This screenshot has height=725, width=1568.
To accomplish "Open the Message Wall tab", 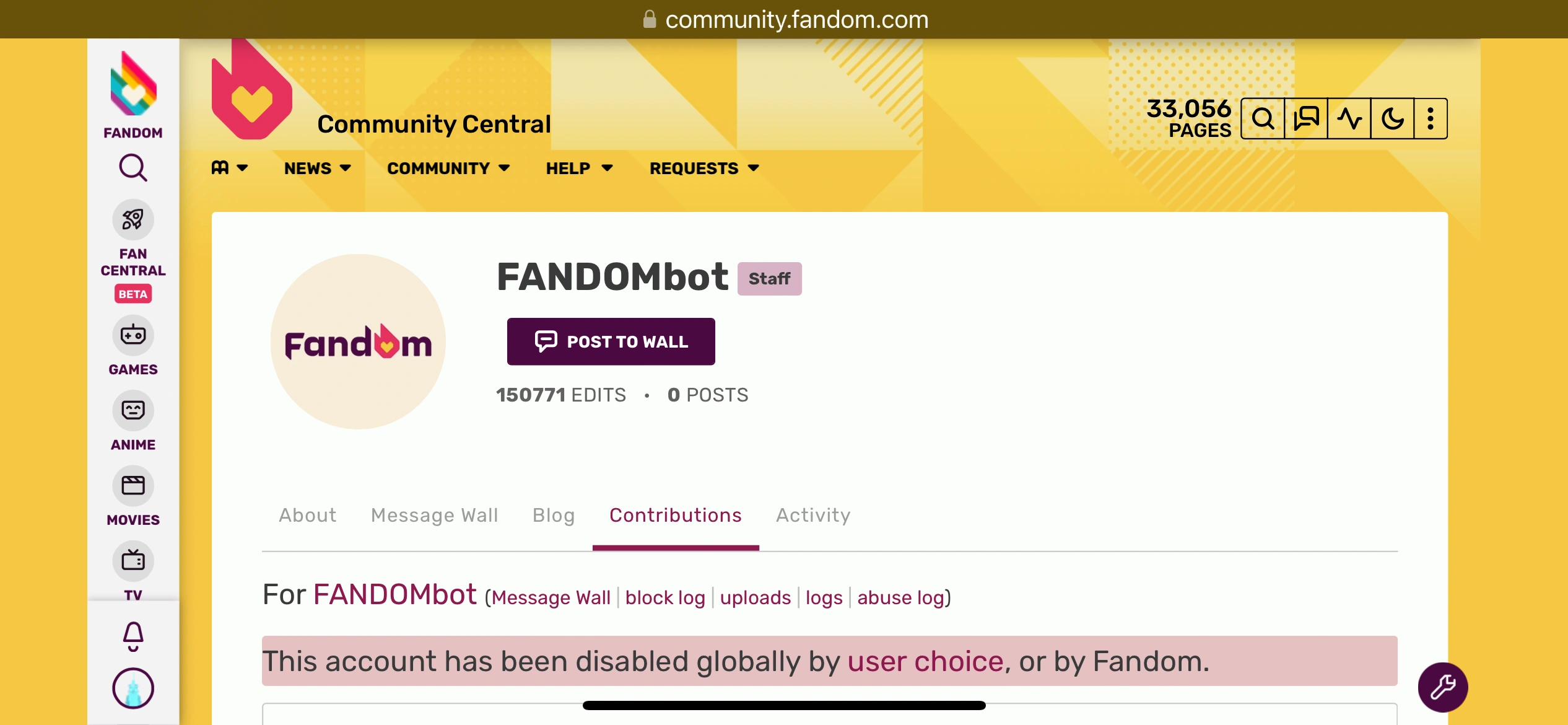I will coord(435,515).
